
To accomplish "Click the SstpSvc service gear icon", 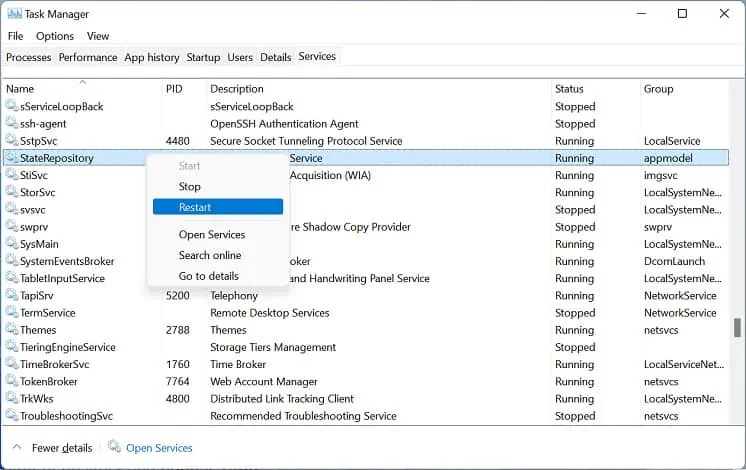I will (x=12, y=140).
